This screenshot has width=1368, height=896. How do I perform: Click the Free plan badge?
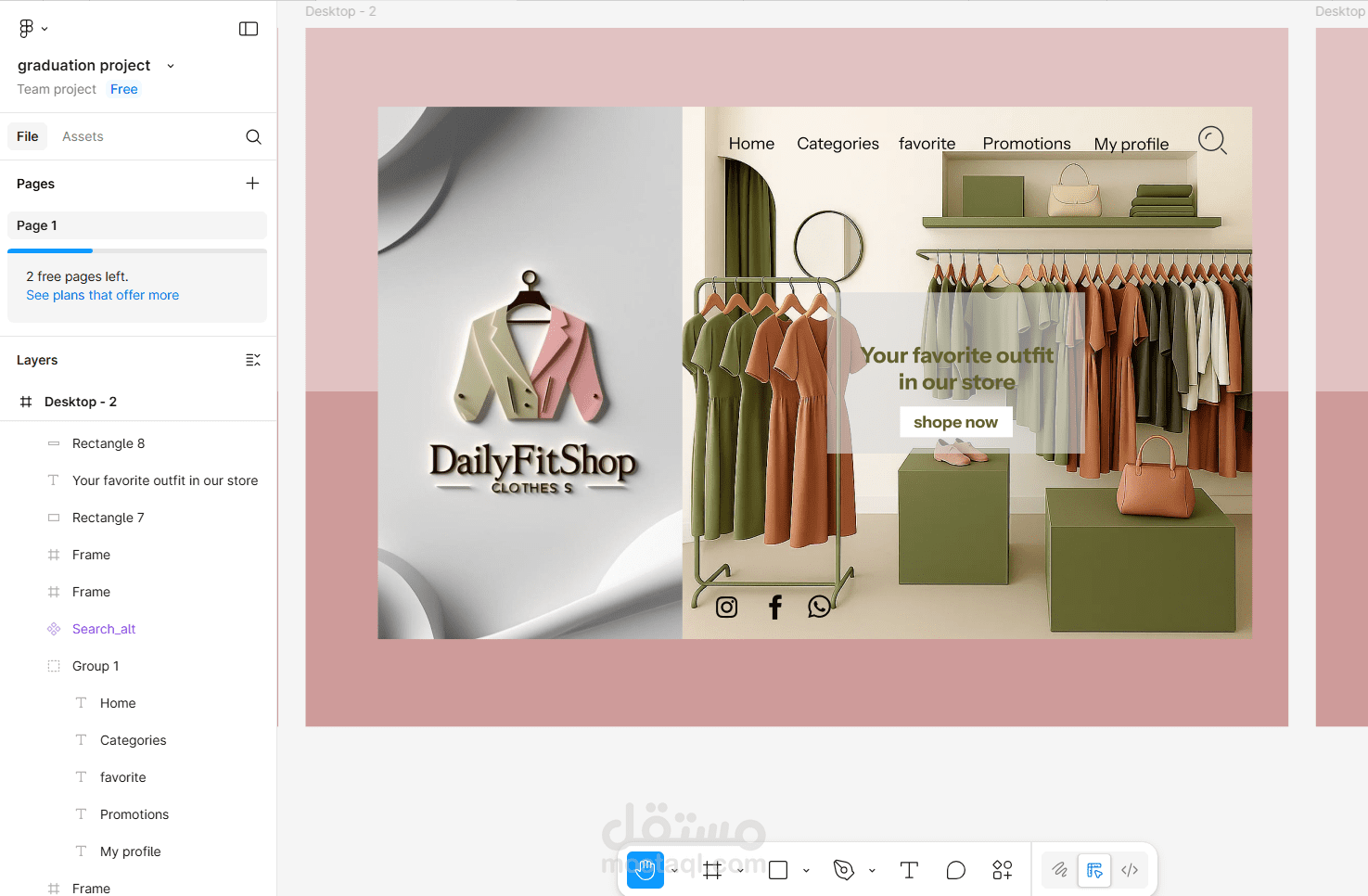[x=123, y=89]
